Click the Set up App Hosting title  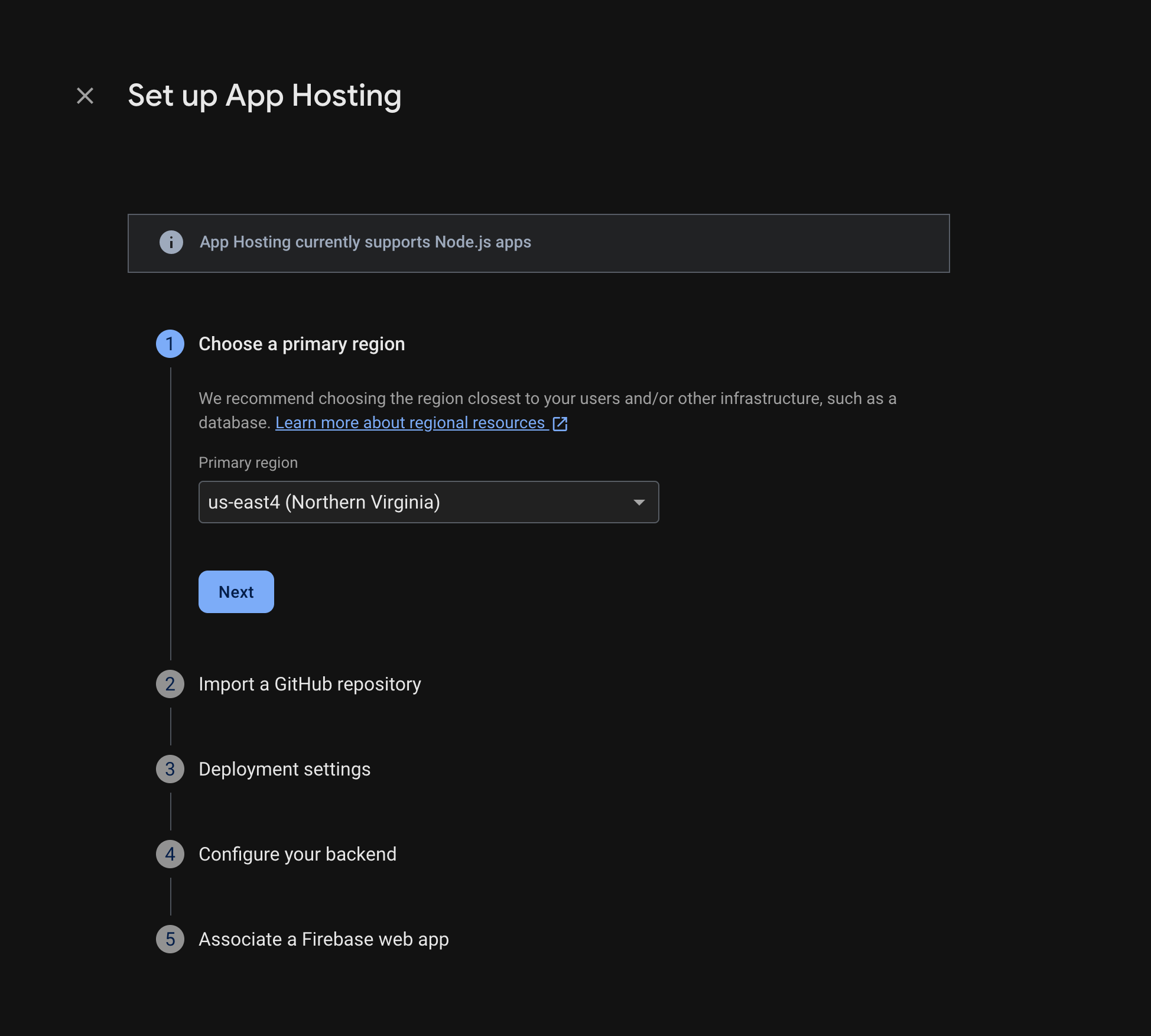click(x=265, y=96)
